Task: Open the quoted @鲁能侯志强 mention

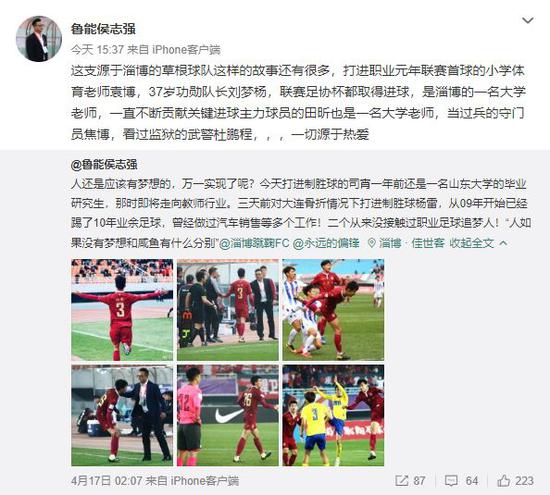Action: click(x=104, y=165)
